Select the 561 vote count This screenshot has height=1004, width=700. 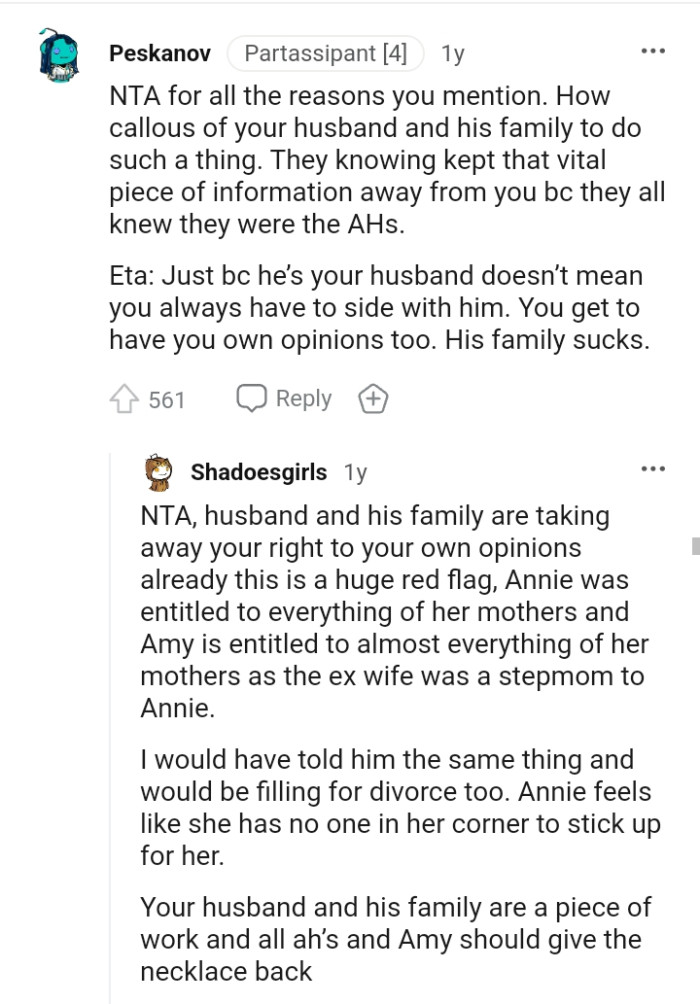pos(167,399)
